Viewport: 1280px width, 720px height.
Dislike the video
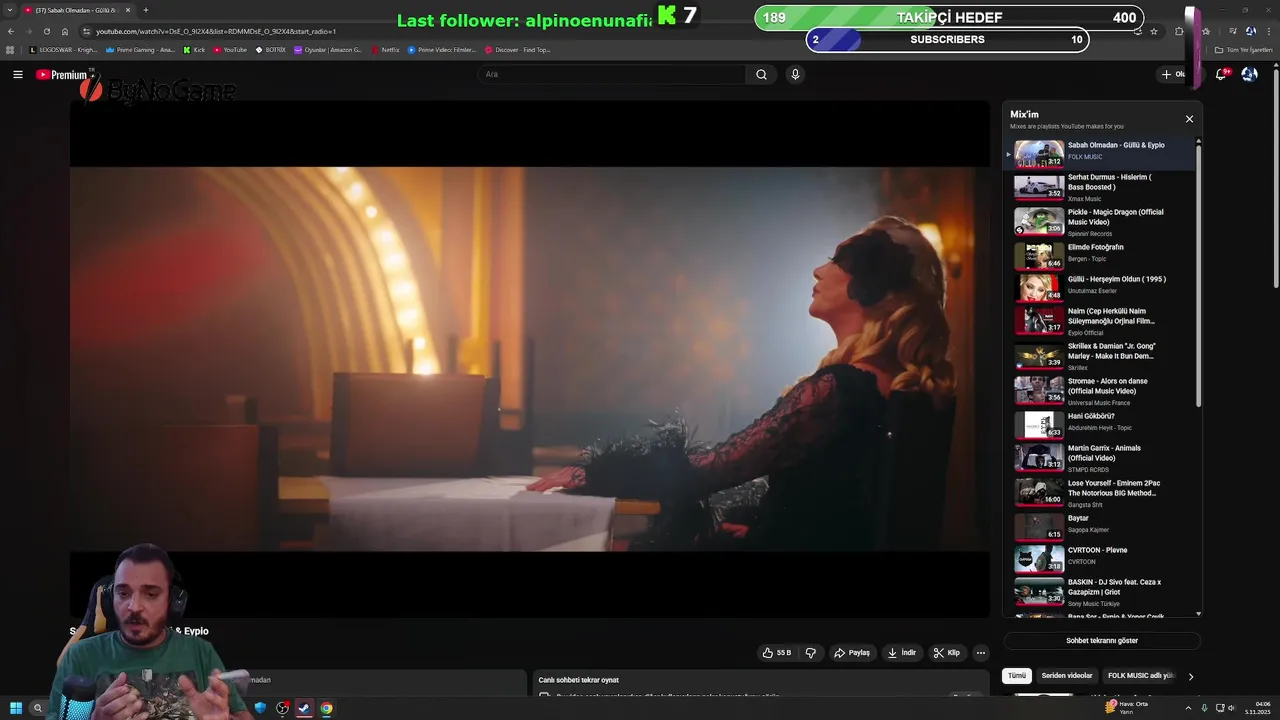pyautogui.click(x=811, y=653)
